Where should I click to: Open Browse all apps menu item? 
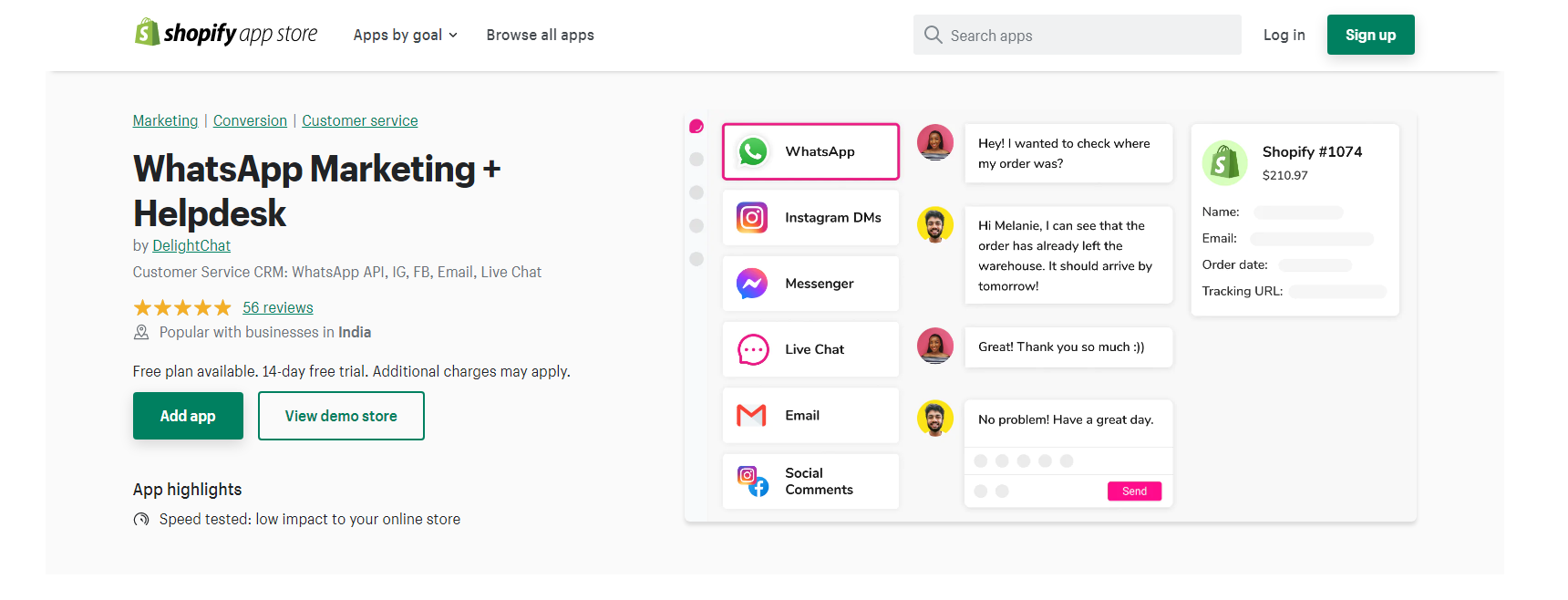click(540, 35)
